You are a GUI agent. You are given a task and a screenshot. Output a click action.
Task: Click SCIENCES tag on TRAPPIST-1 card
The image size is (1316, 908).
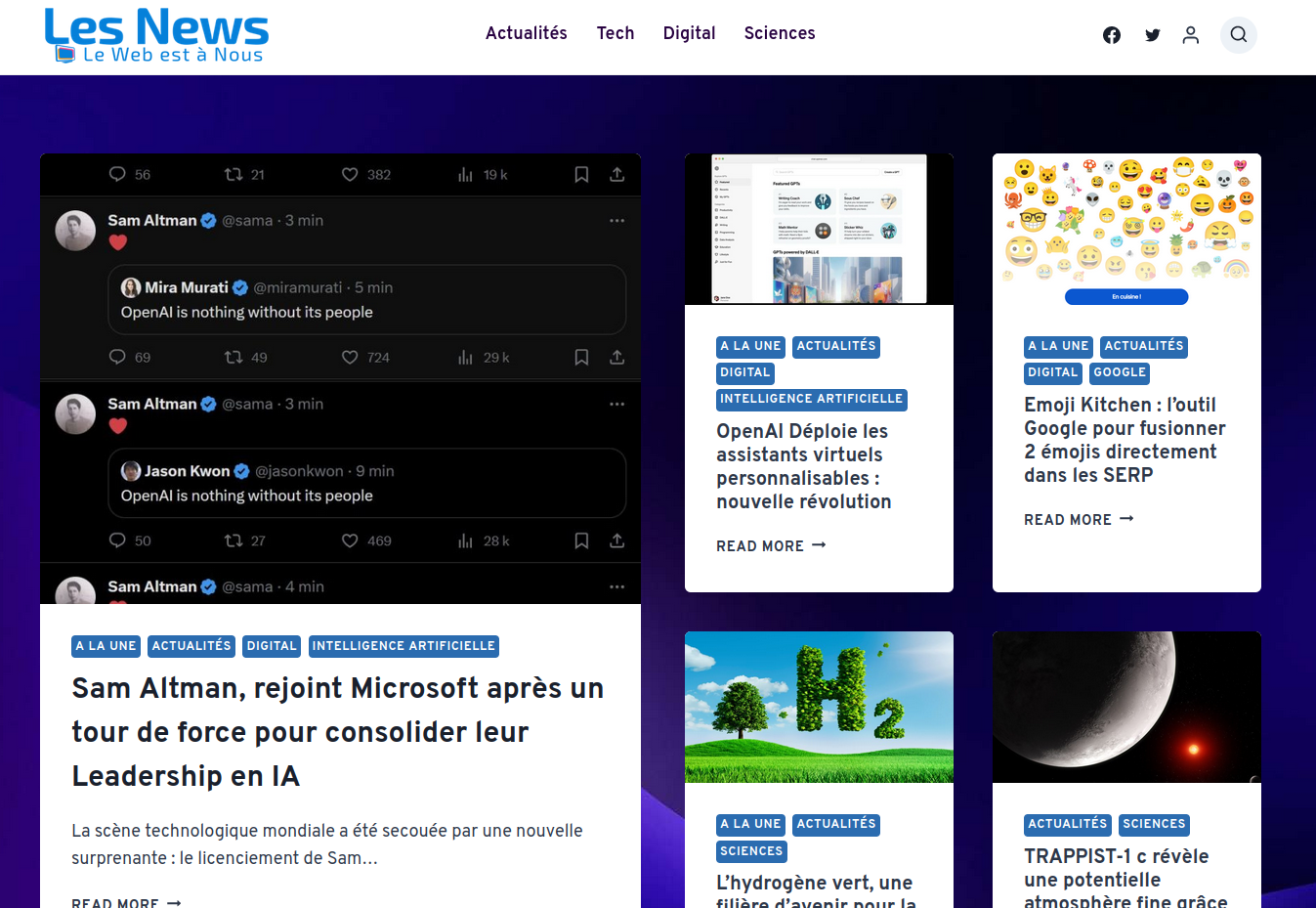[x=1154, y=824]
